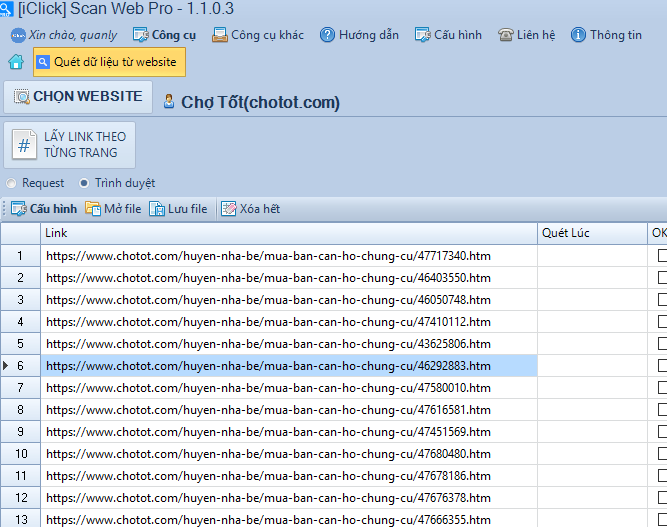Select the Quét dữ liệu từ website tab

coord(109,62)
